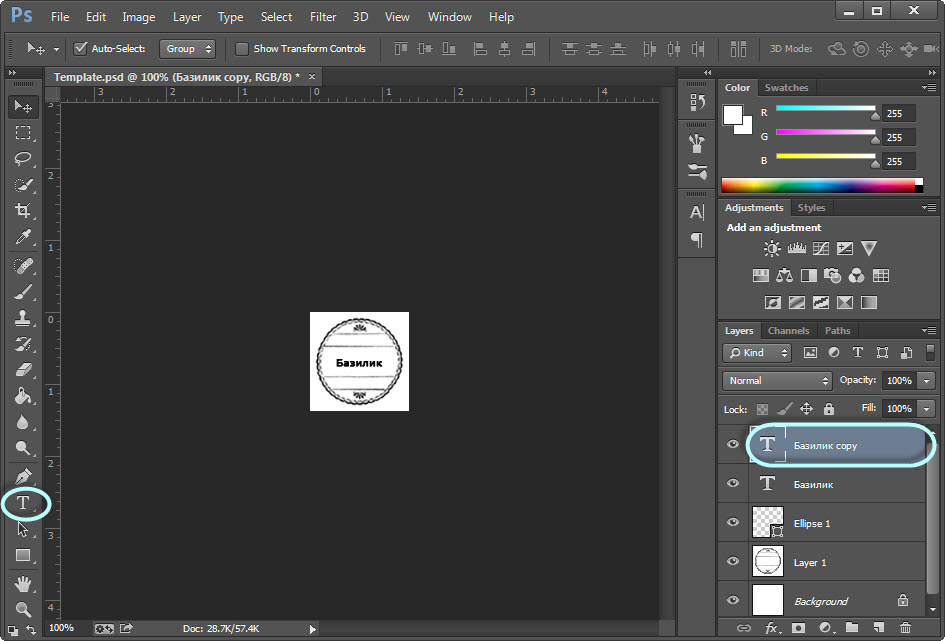Screen dimensions: 945x641
Task: Select the Zoom tool in toolbar
Action: click(22, 609)
